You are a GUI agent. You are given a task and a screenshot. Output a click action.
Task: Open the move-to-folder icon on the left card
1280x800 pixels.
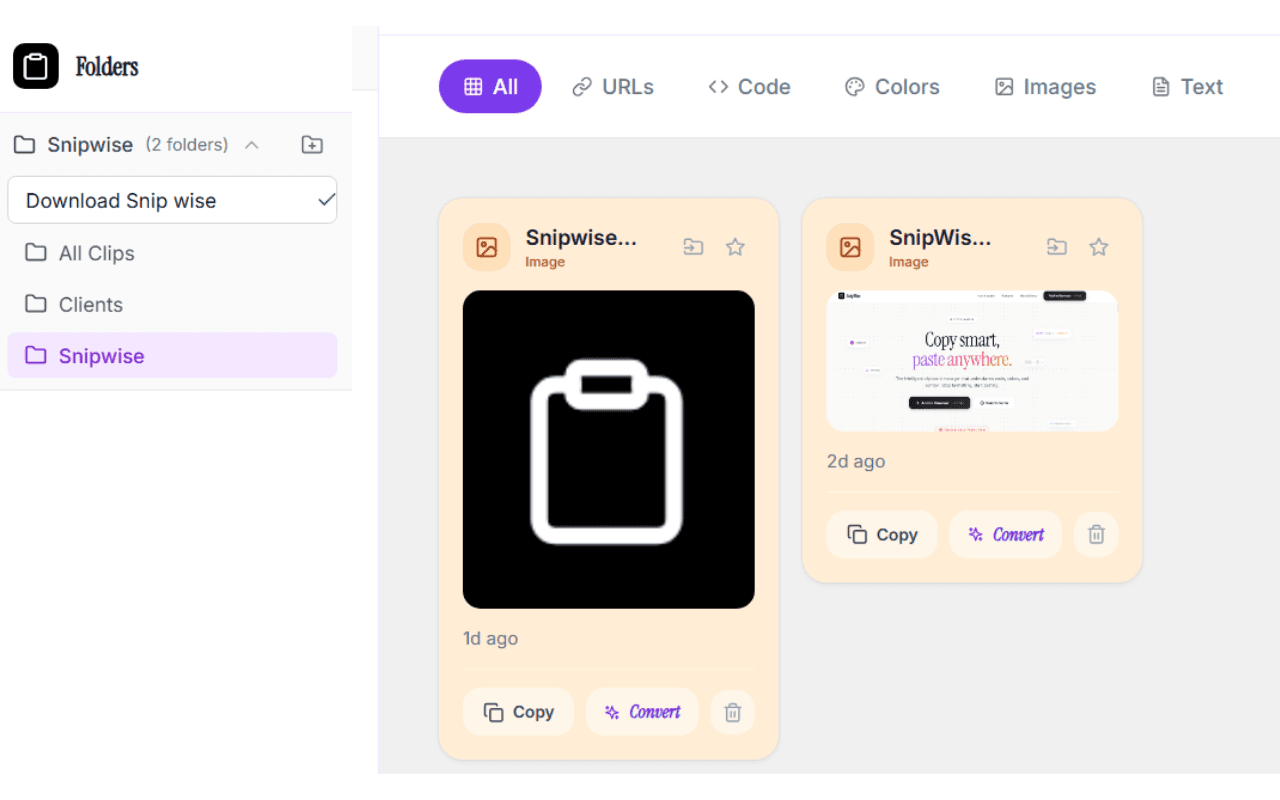pyautogui.click(x=693, y=246)
